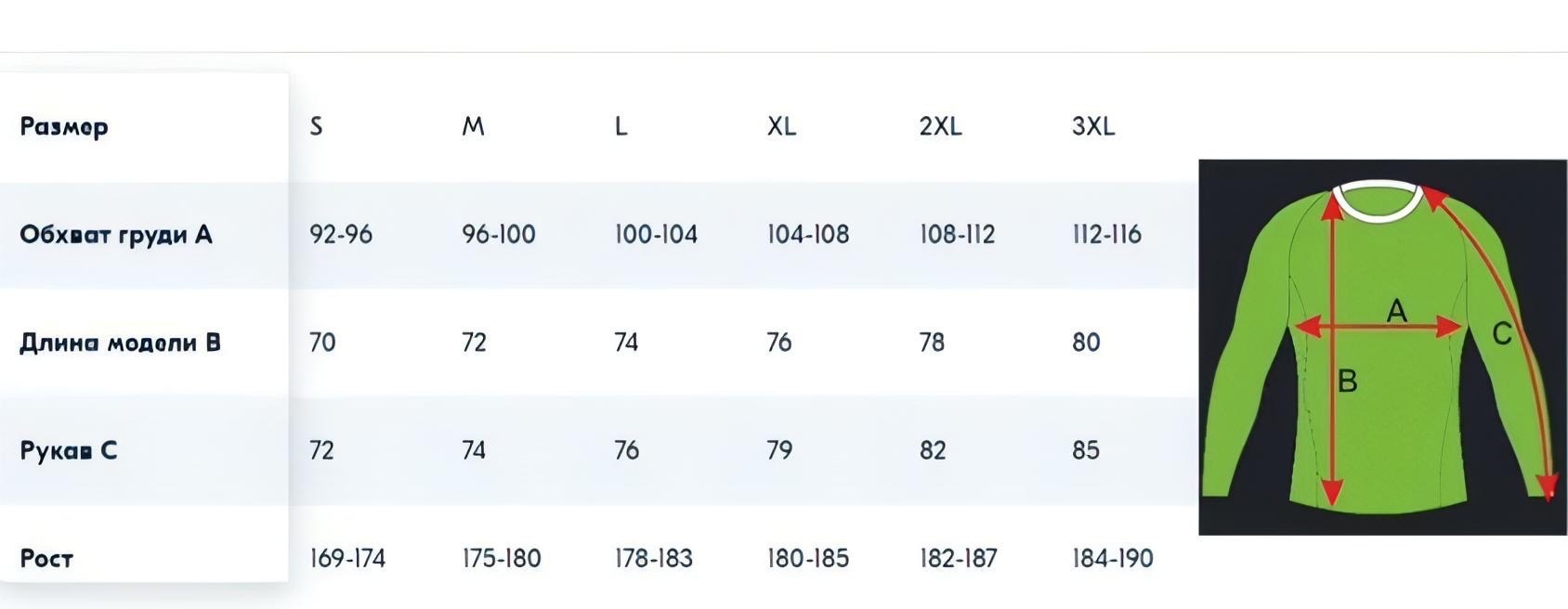Click the Размер row label

pyautogui.click(x=64, y=126)
